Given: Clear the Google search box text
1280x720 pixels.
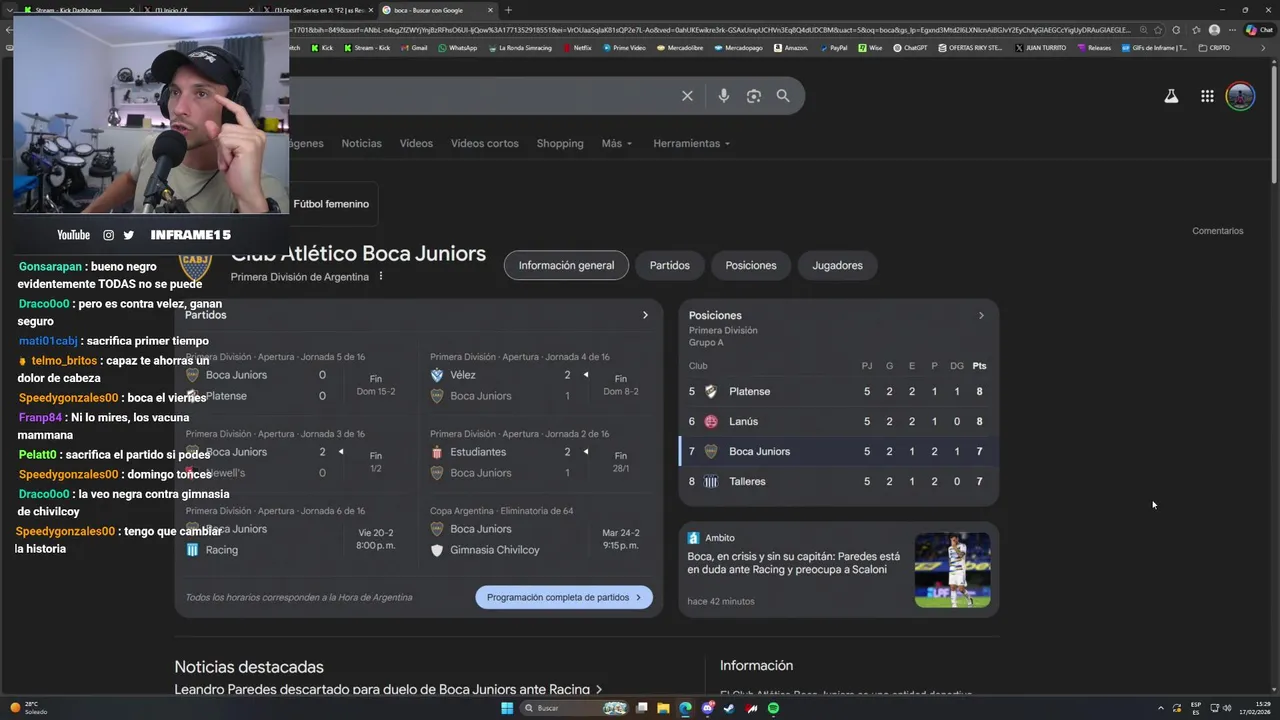Looking at the screenshot, I should [x=687, y=96].
